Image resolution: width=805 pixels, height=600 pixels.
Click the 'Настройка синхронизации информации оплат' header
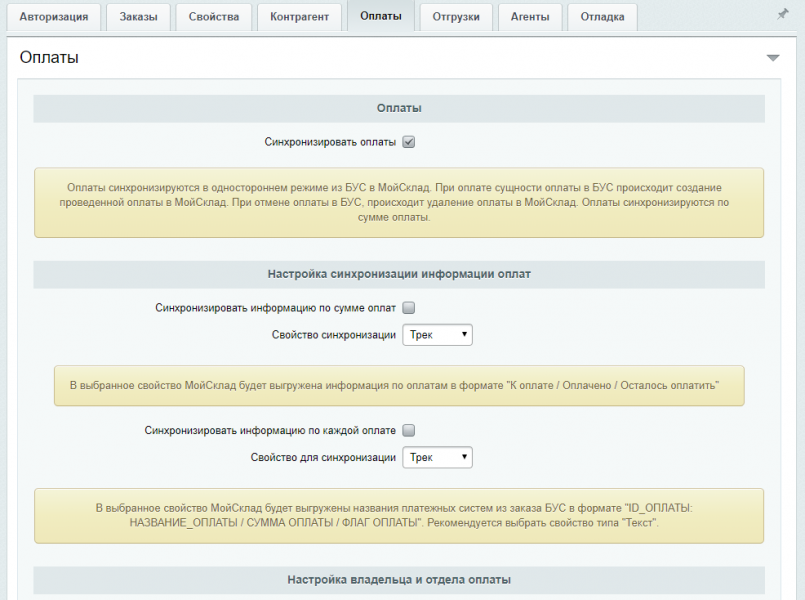[399, 274]
